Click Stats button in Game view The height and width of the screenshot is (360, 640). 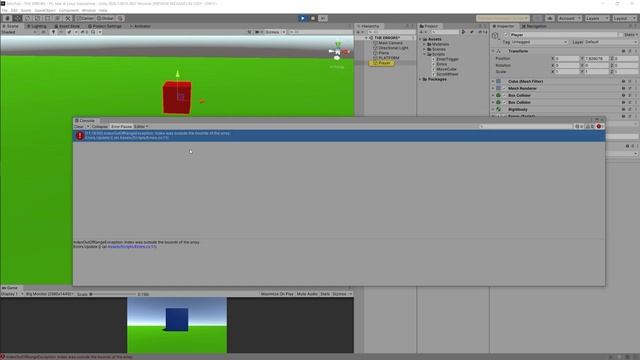point(325,294)
